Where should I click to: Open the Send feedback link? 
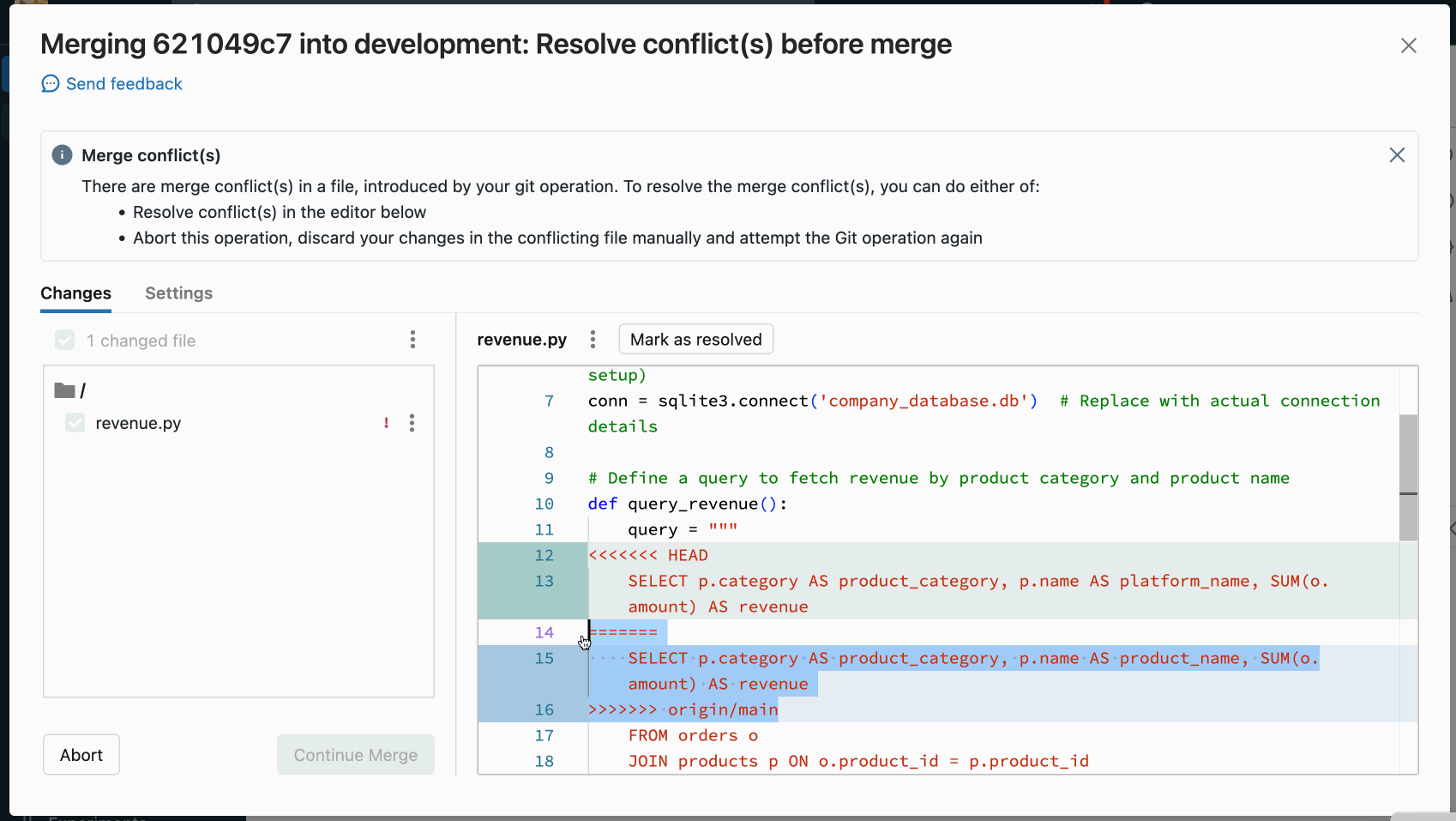[x=124, y=83]
